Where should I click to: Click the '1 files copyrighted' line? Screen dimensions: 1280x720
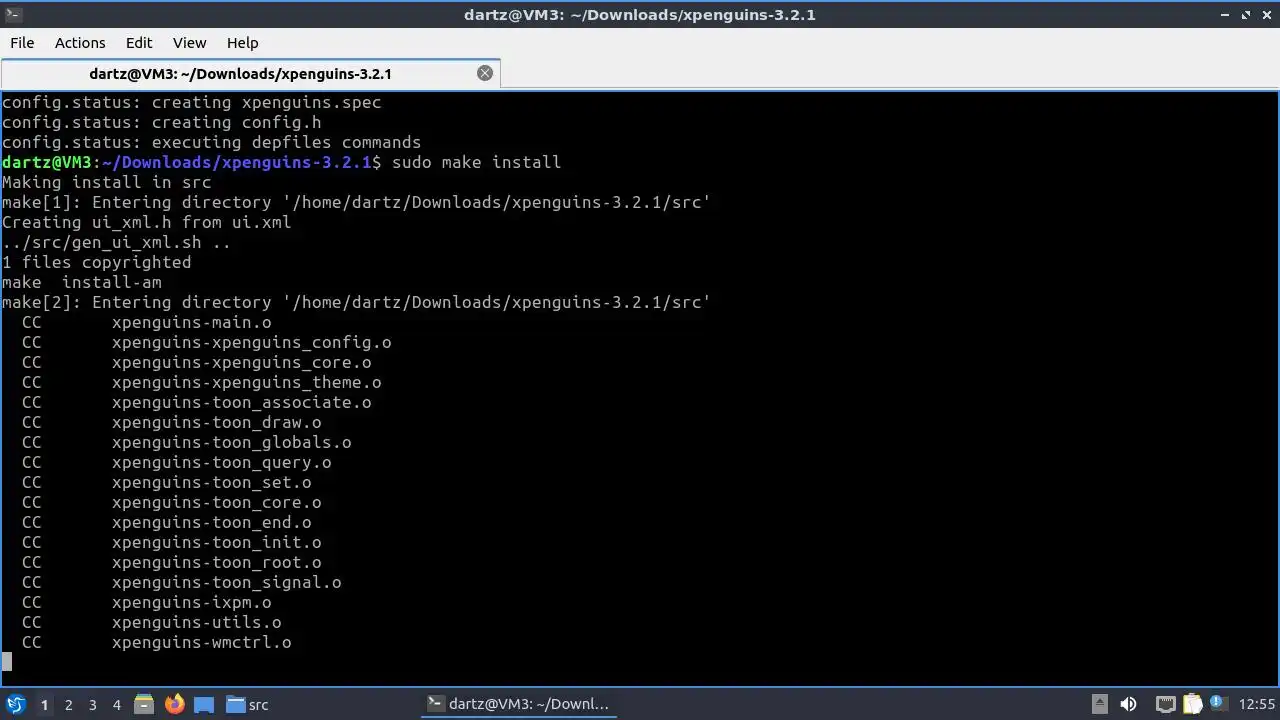coord(96,262)
